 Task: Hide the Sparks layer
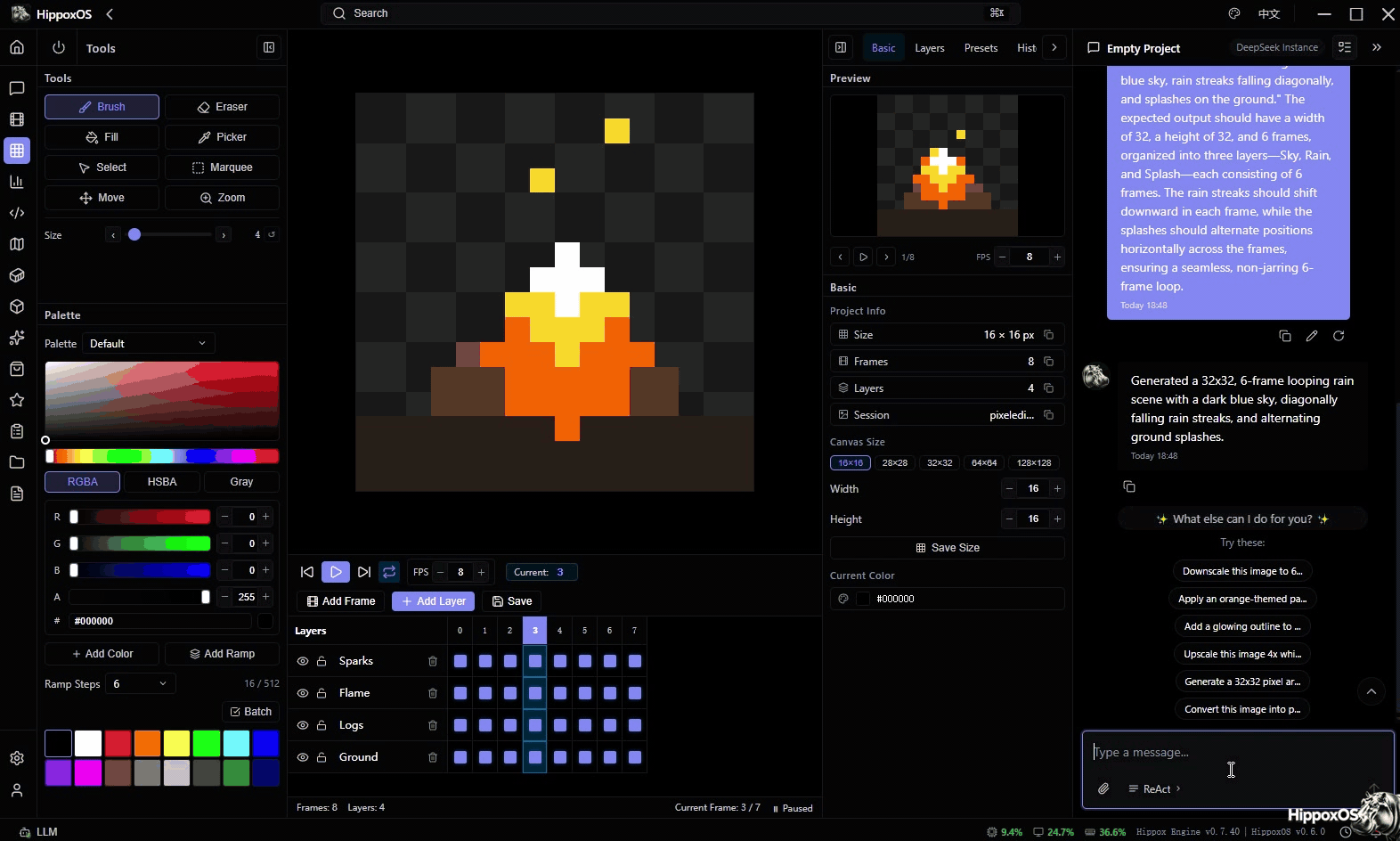(303, 661)
